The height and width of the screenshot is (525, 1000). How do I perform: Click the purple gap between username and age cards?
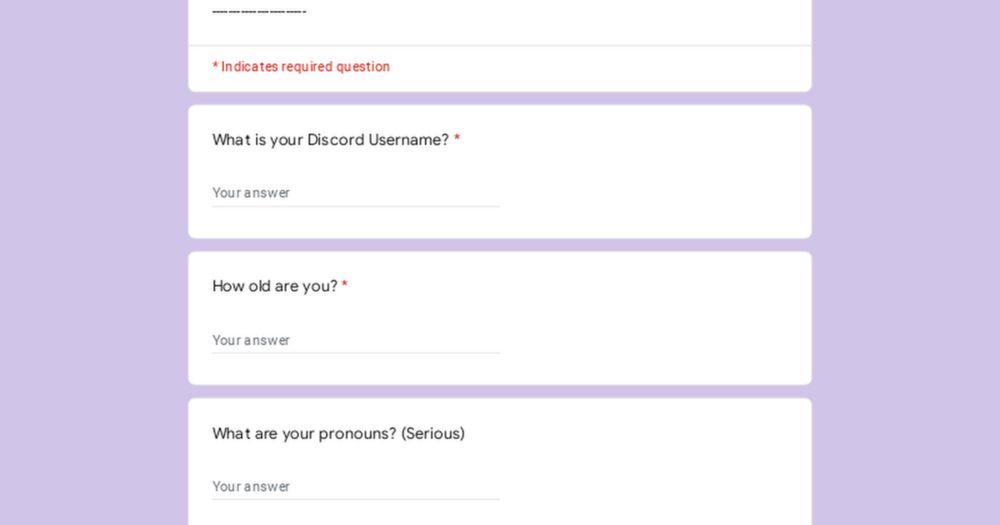pos(500,245)
